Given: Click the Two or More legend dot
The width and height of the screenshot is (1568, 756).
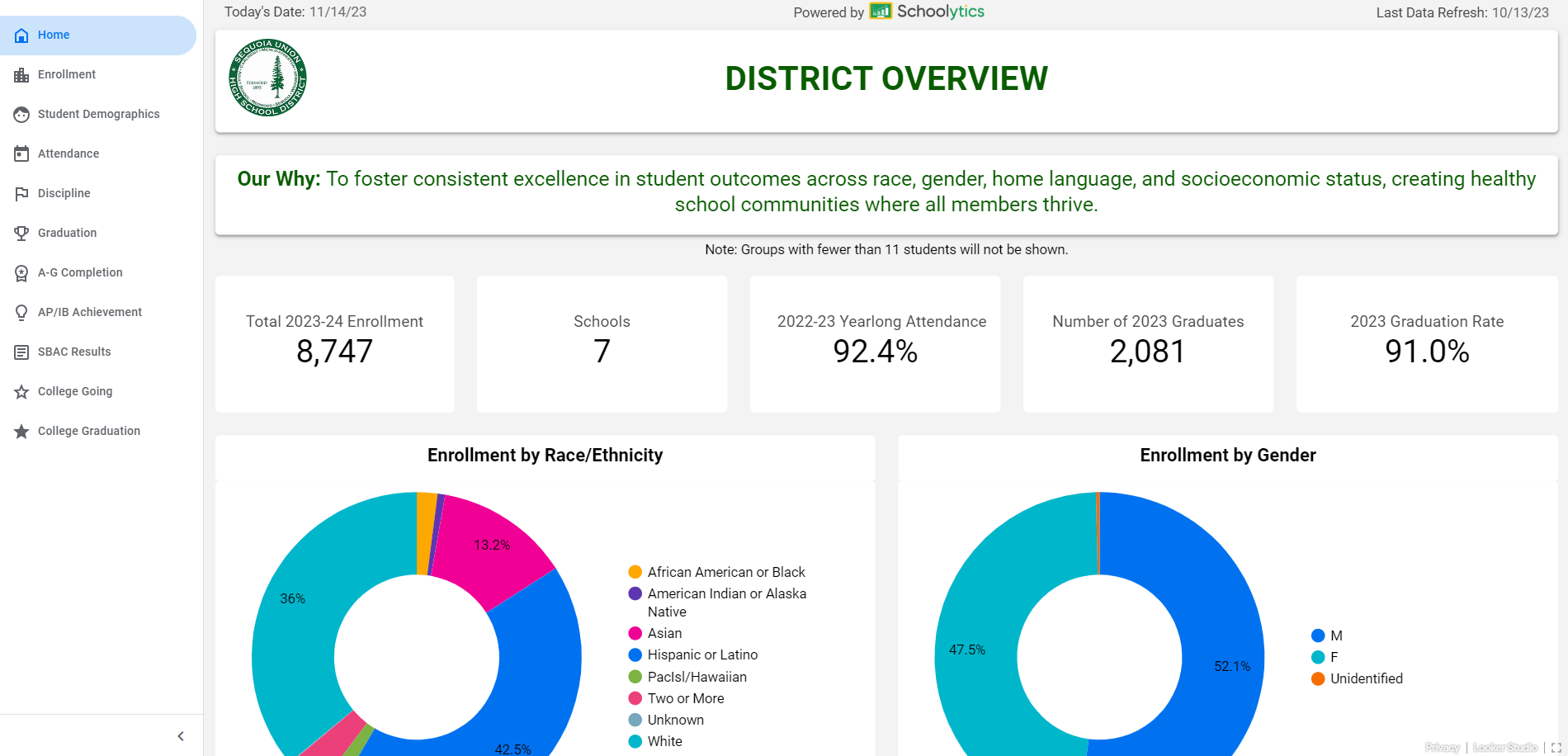Looking at the screenshot, I should click(635, 698).
